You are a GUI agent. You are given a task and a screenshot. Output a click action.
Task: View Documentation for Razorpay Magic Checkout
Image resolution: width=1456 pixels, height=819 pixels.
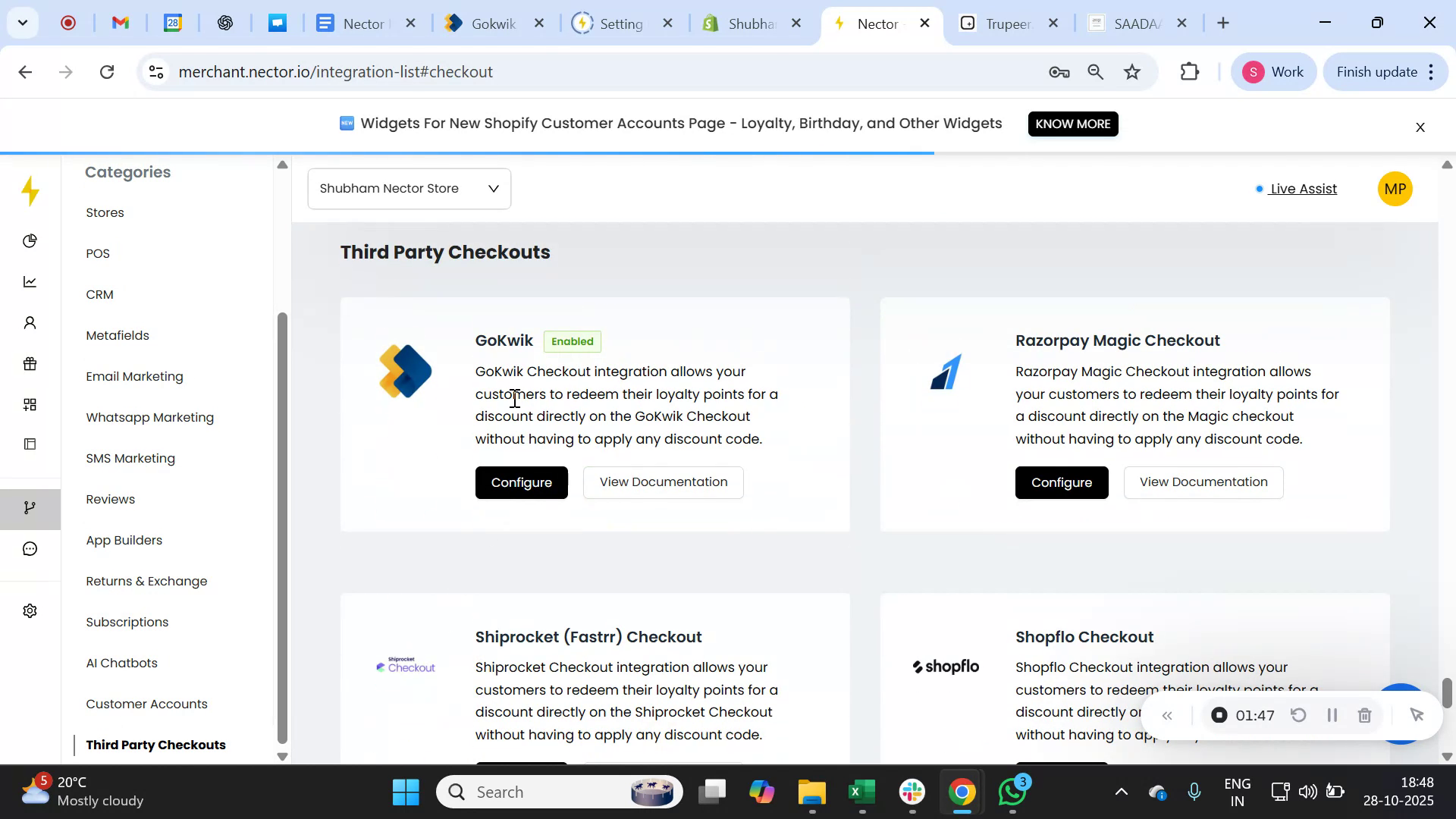1203,482
